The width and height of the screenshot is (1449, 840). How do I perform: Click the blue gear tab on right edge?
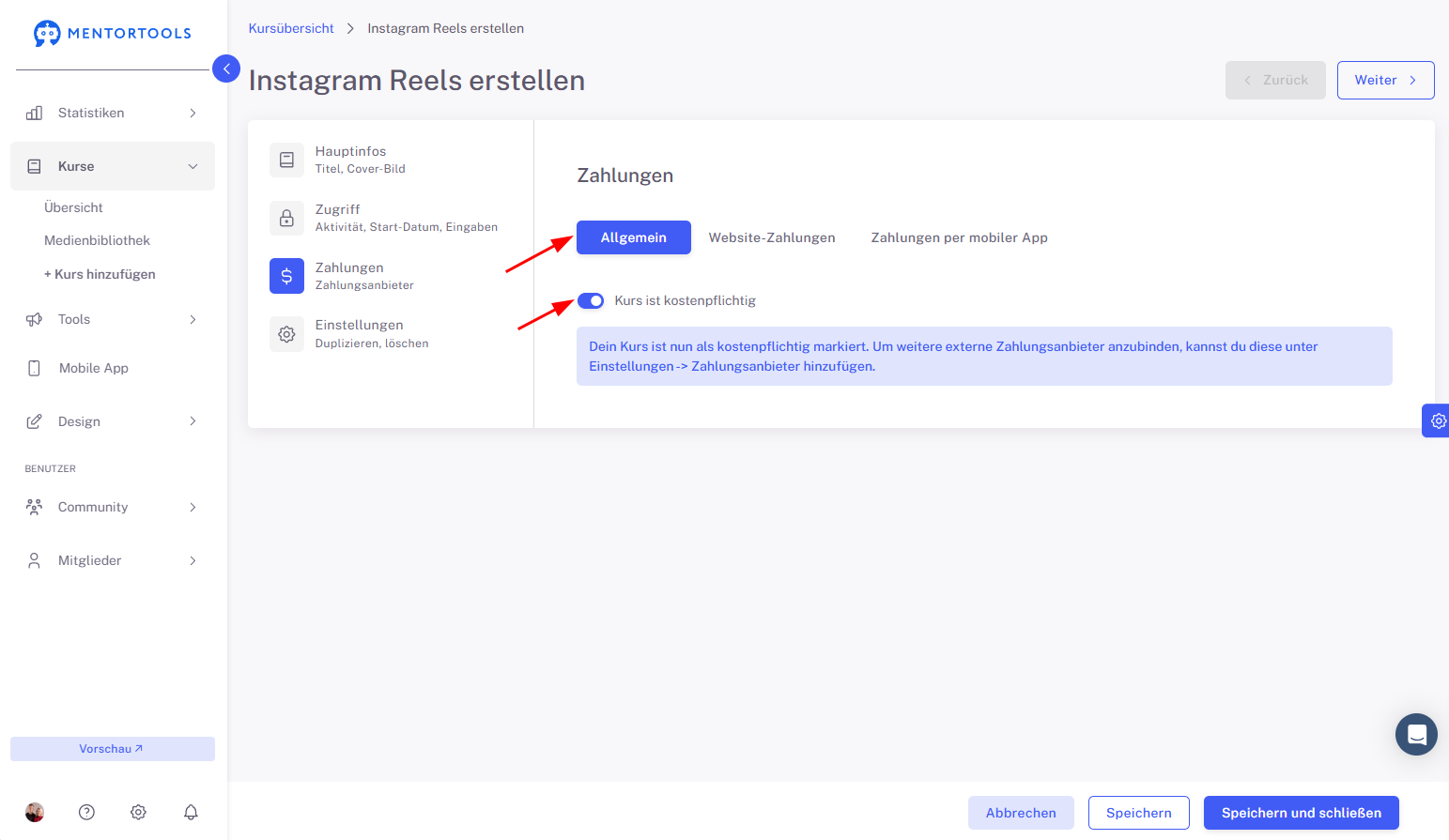tap(1437, 420)
